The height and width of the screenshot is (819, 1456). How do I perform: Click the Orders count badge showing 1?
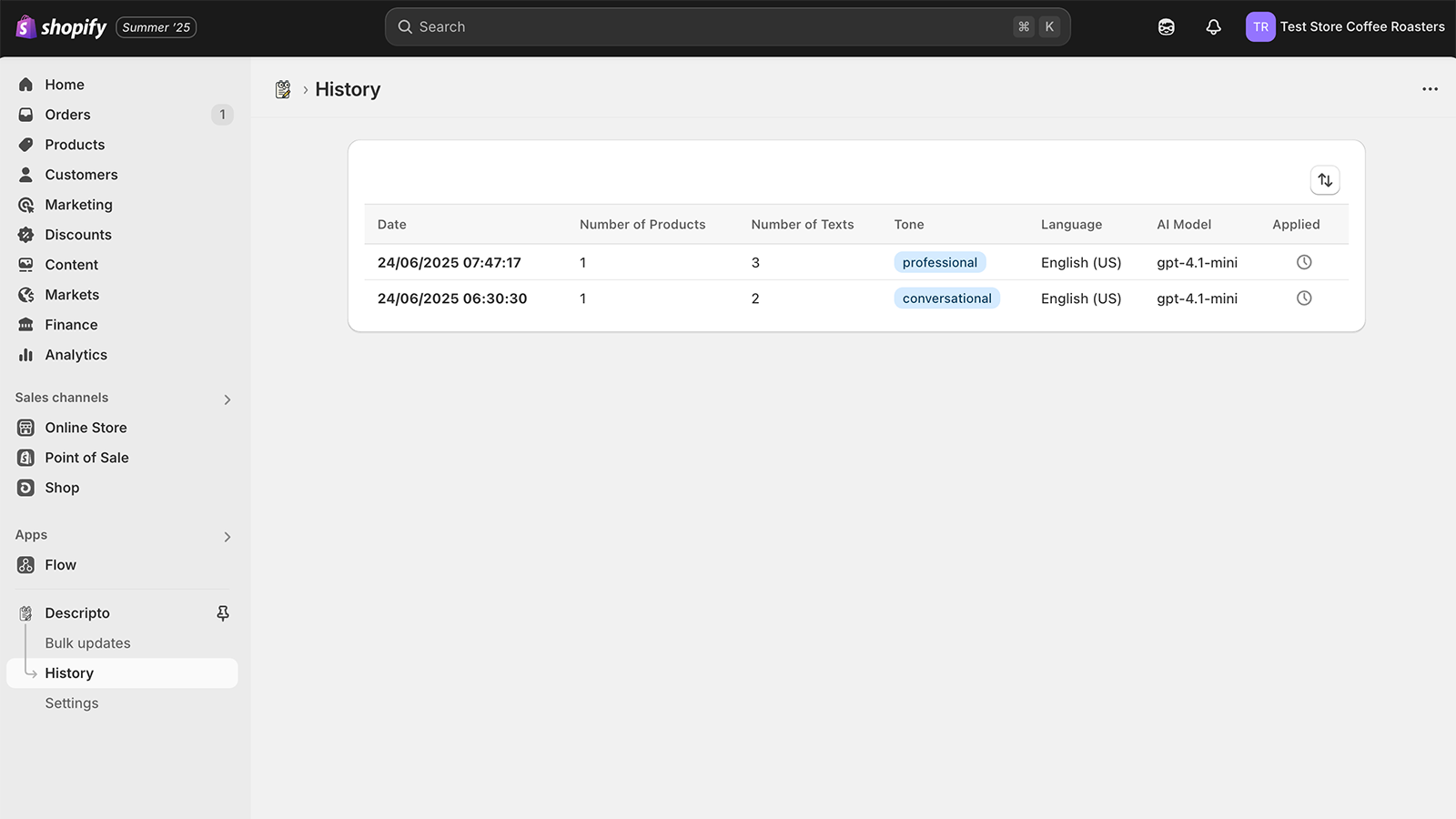pos(222,115)
